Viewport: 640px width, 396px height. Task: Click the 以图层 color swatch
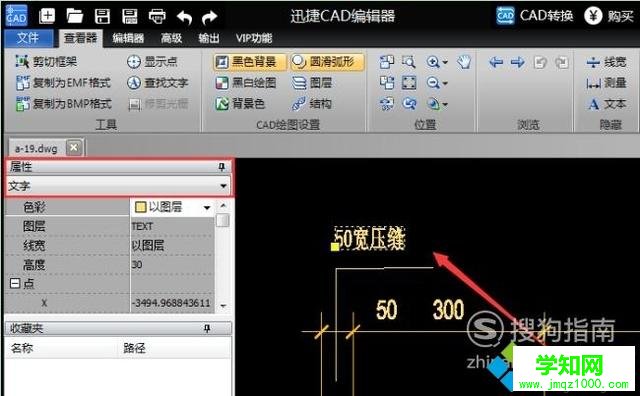pyautogui.click(x=140, y=207)
